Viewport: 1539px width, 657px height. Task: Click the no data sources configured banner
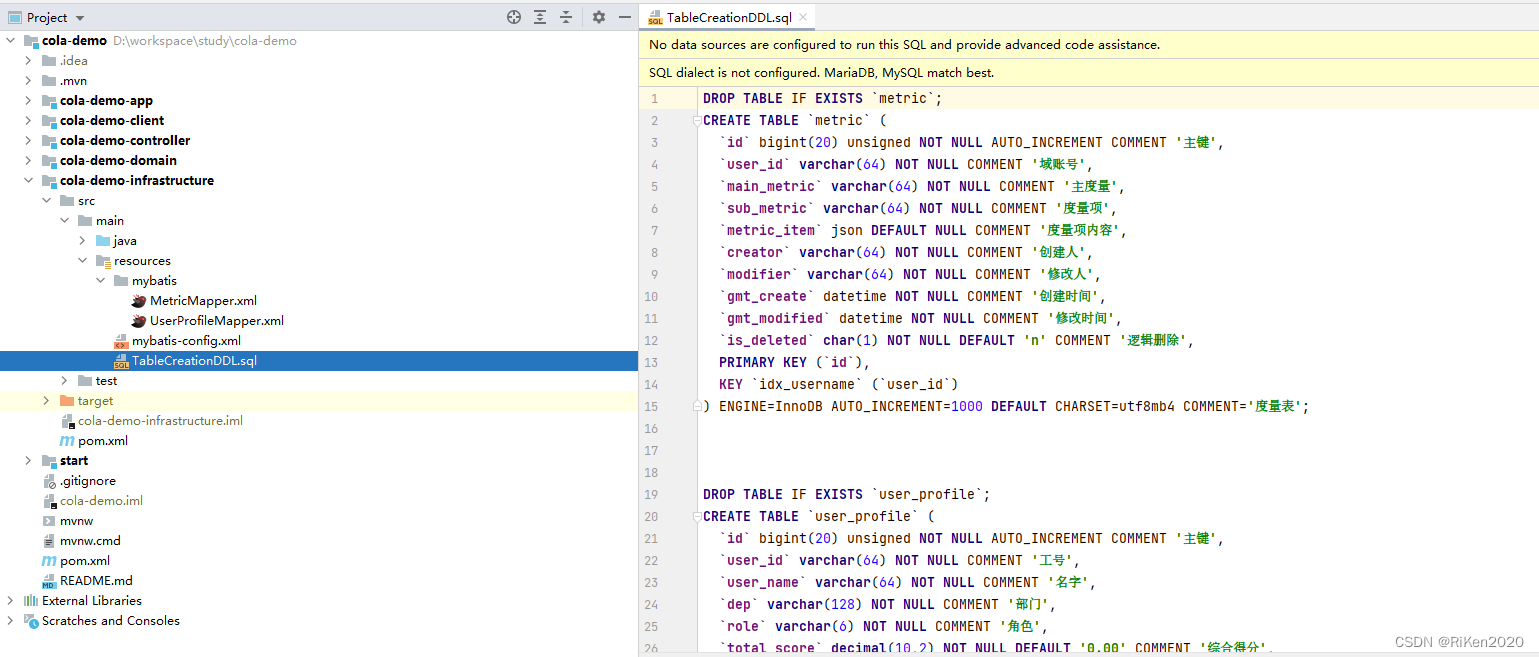[1088, 45]
